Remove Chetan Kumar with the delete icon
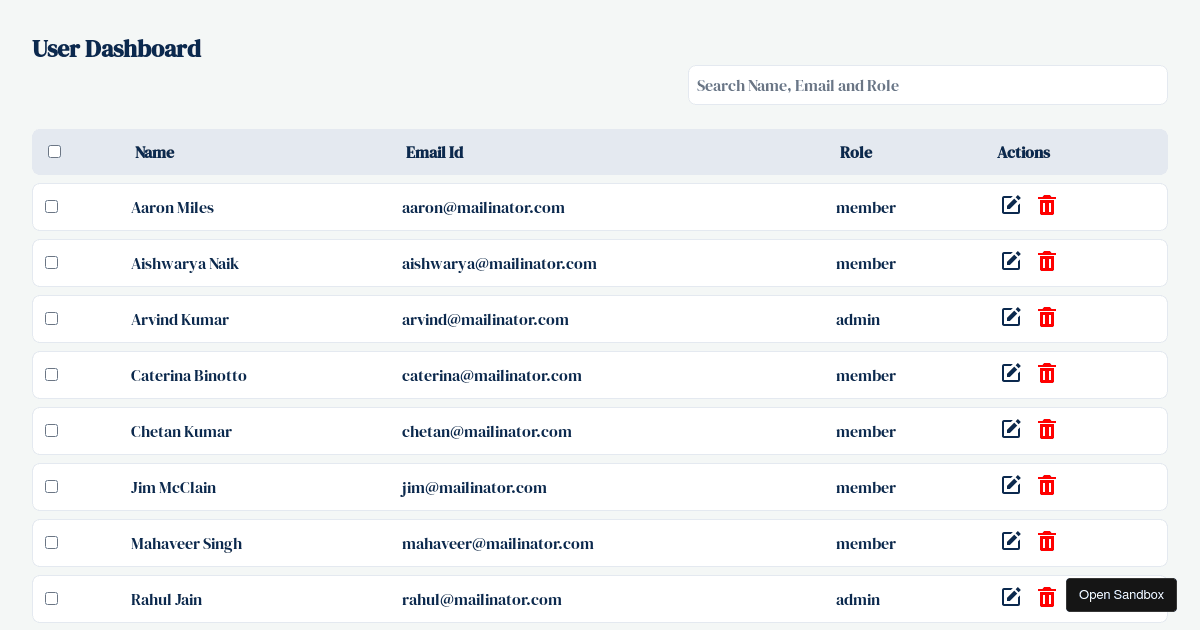 (1047, 430)
